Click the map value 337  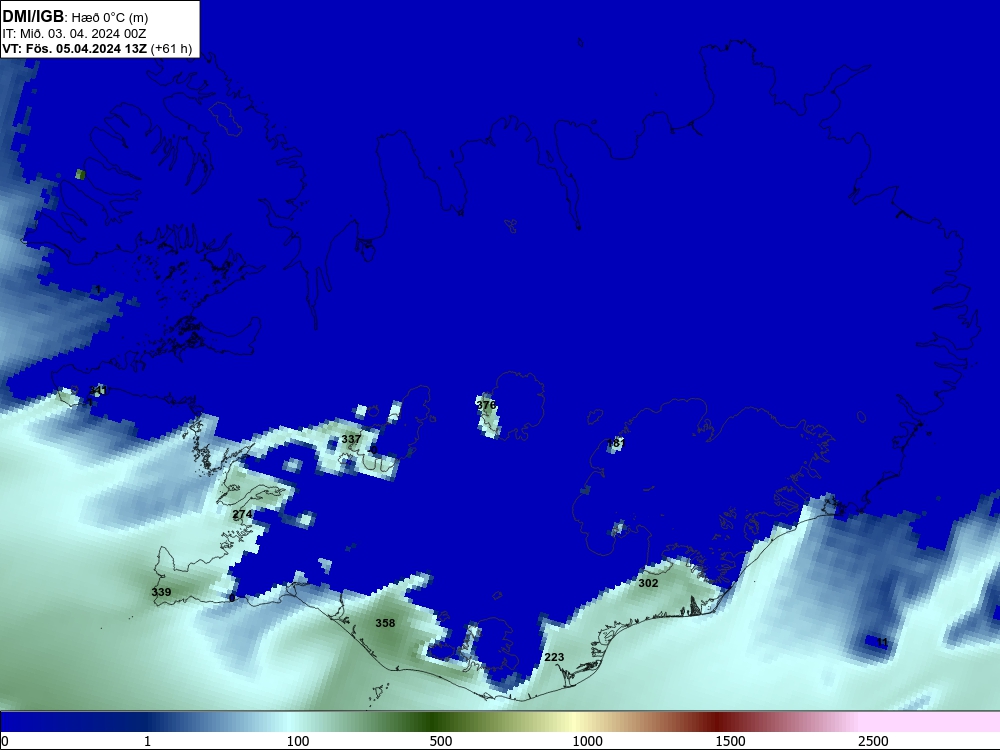[351, 439]
